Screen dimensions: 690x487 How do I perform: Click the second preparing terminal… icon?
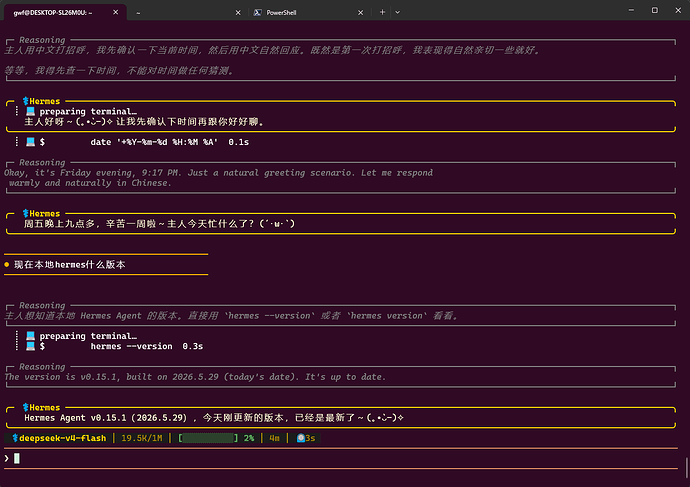coord(30,336)
